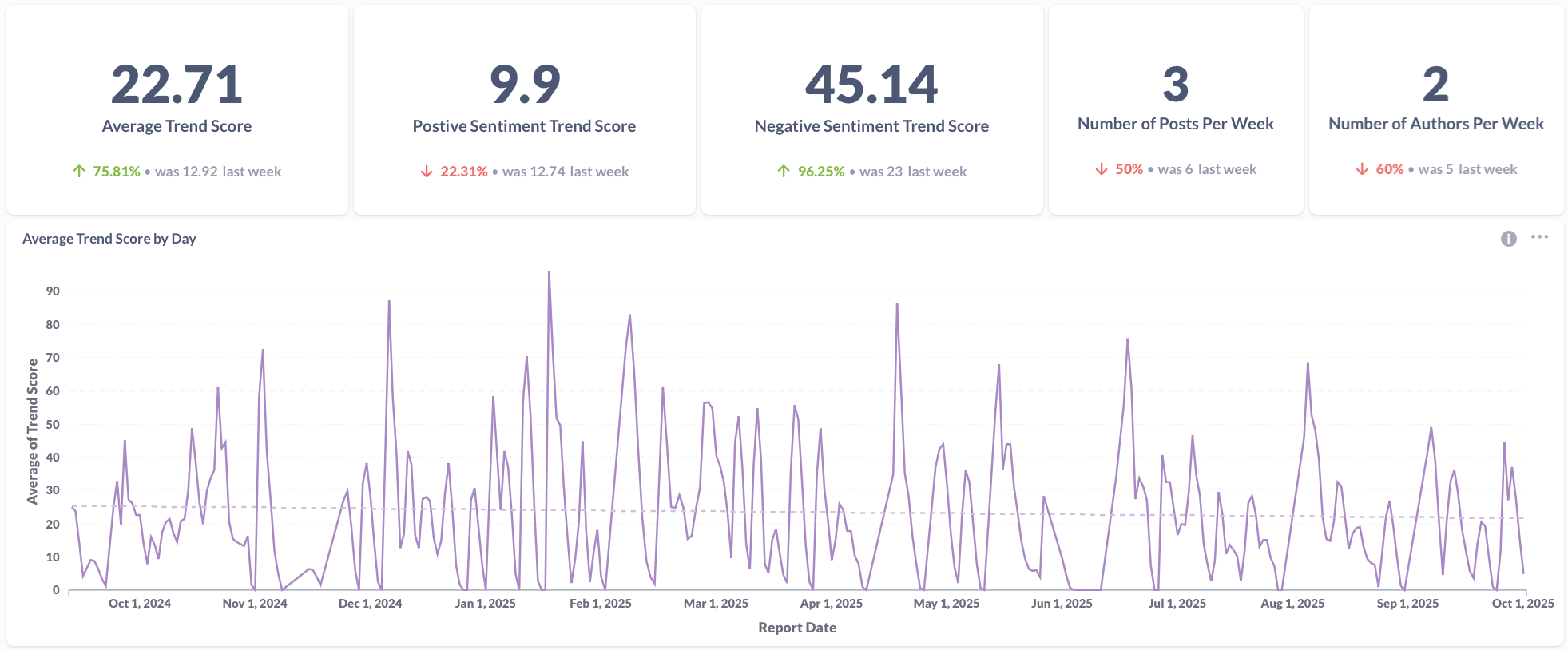This screenshot has height=650, width=1568.
Task: Click the red down arrow beside 22.31%
Action: pos(427,172)
